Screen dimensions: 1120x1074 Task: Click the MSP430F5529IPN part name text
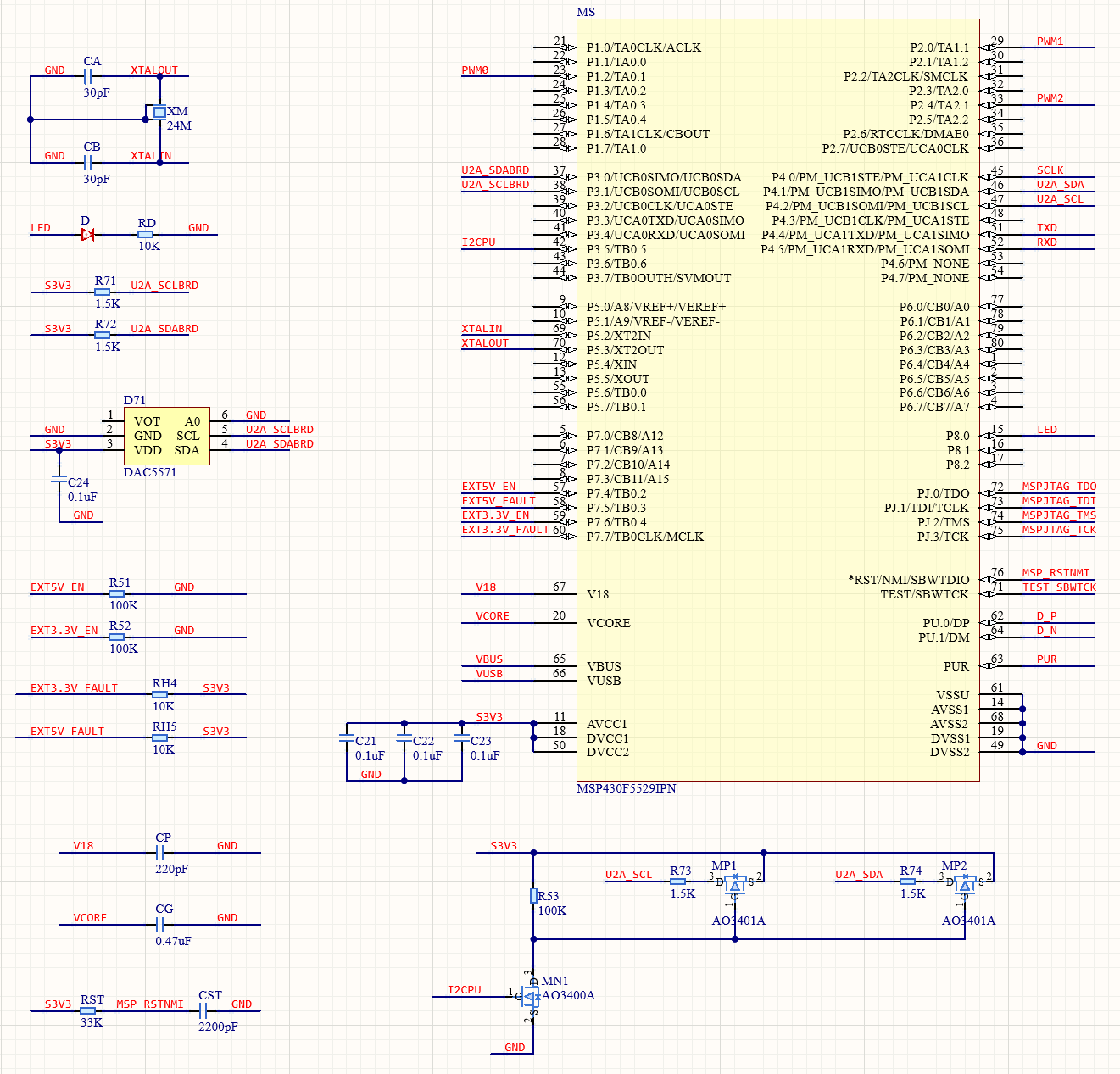(627, 788)
